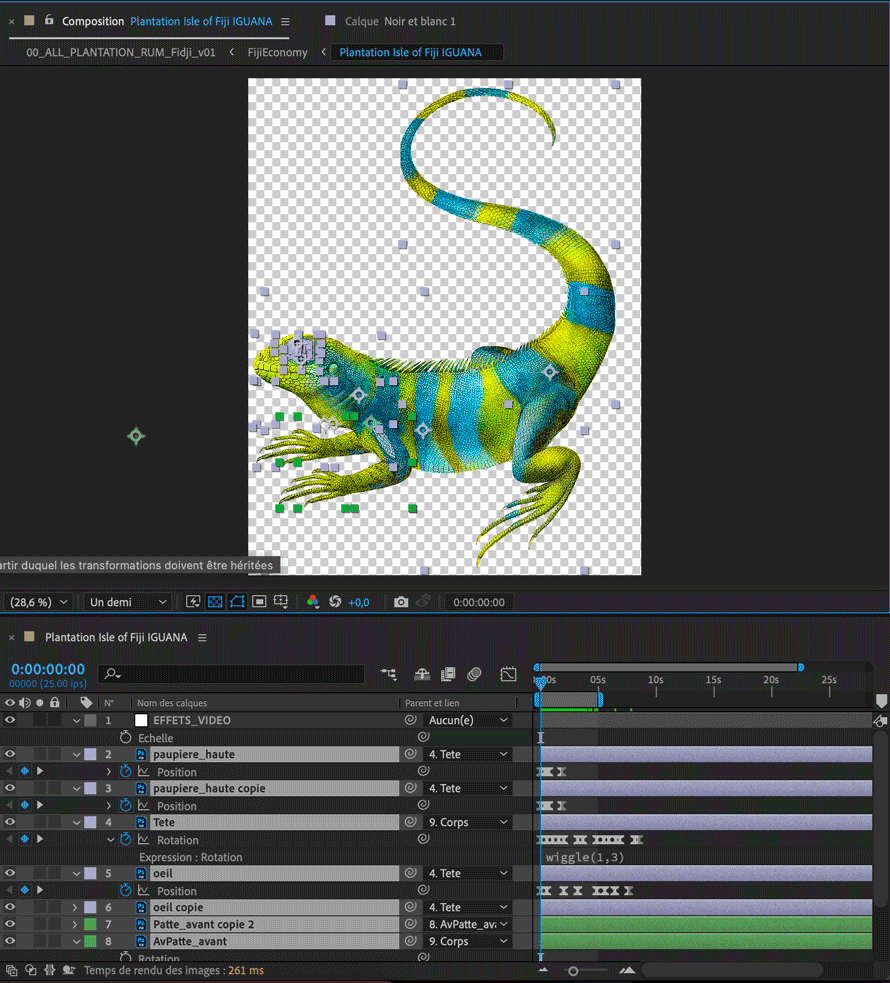This screenshot has width=890, height=983.
Task: Open parent dropdown of AvPatte_avant layer
Action: tap(468, 941)
